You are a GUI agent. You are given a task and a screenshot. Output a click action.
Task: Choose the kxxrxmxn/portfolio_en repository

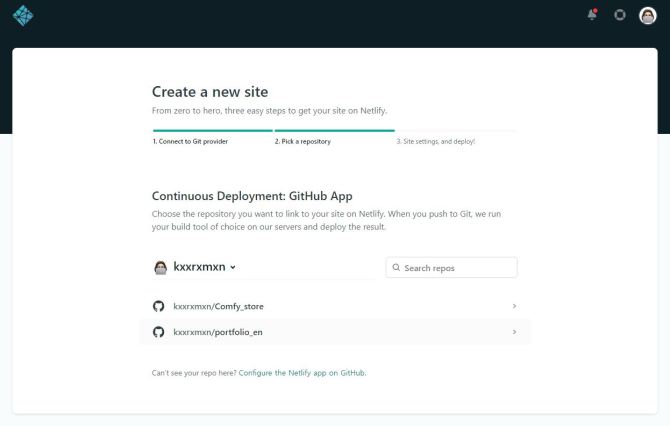pyautogui.click(x=335, y=332)
